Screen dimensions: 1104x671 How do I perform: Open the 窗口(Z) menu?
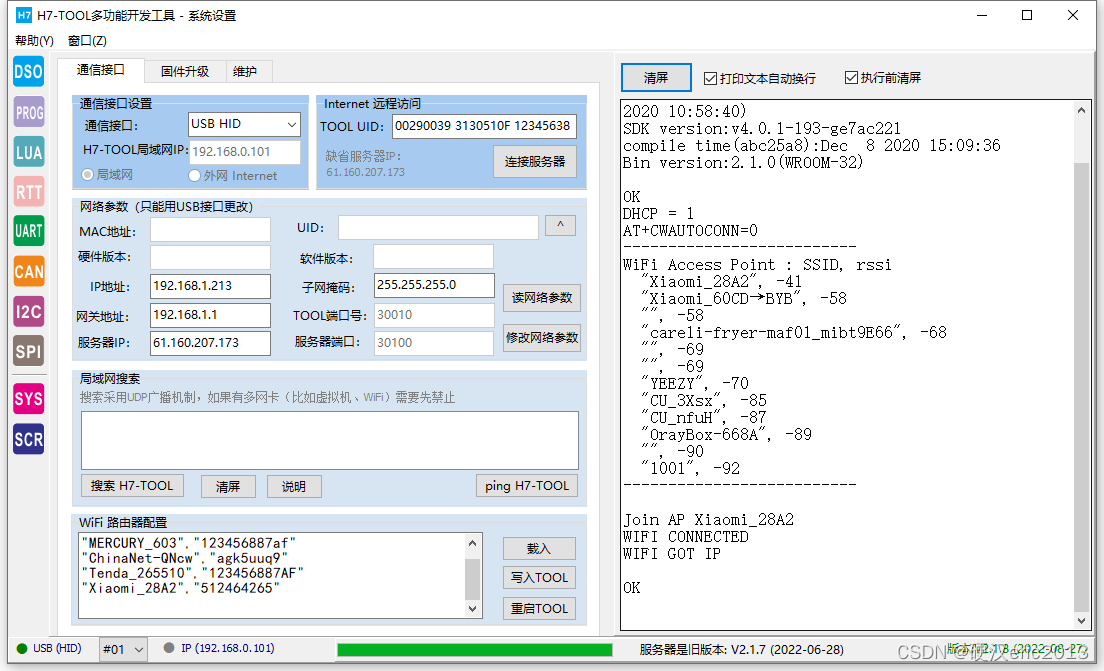coord(87,41)
